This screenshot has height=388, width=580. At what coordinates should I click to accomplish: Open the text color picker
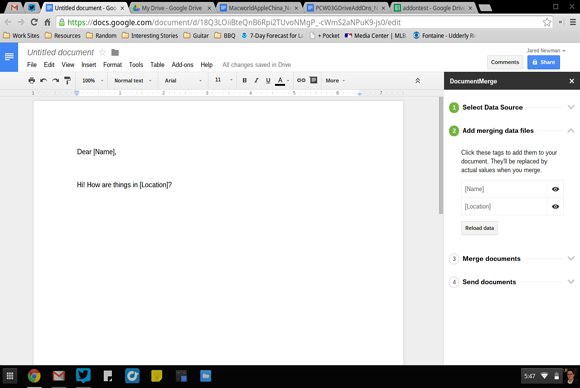click(280, 80)
